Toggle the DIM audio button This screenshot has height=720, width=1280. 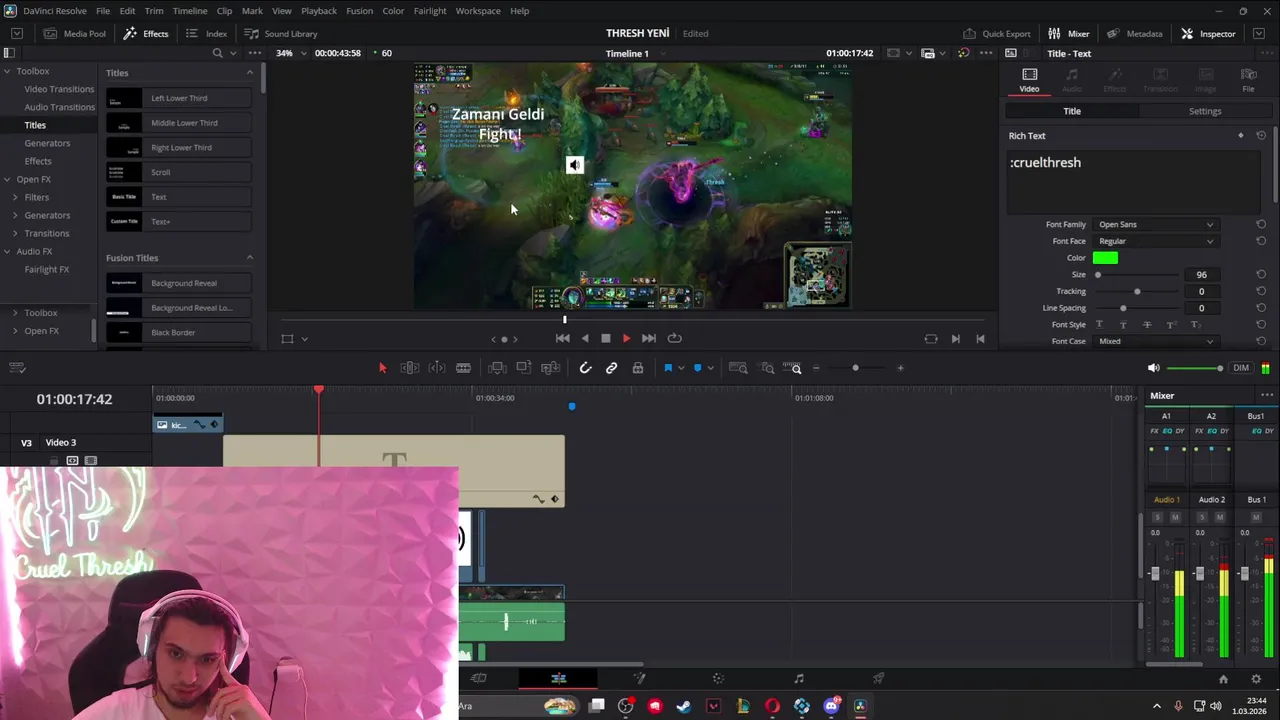[1241, 368]
